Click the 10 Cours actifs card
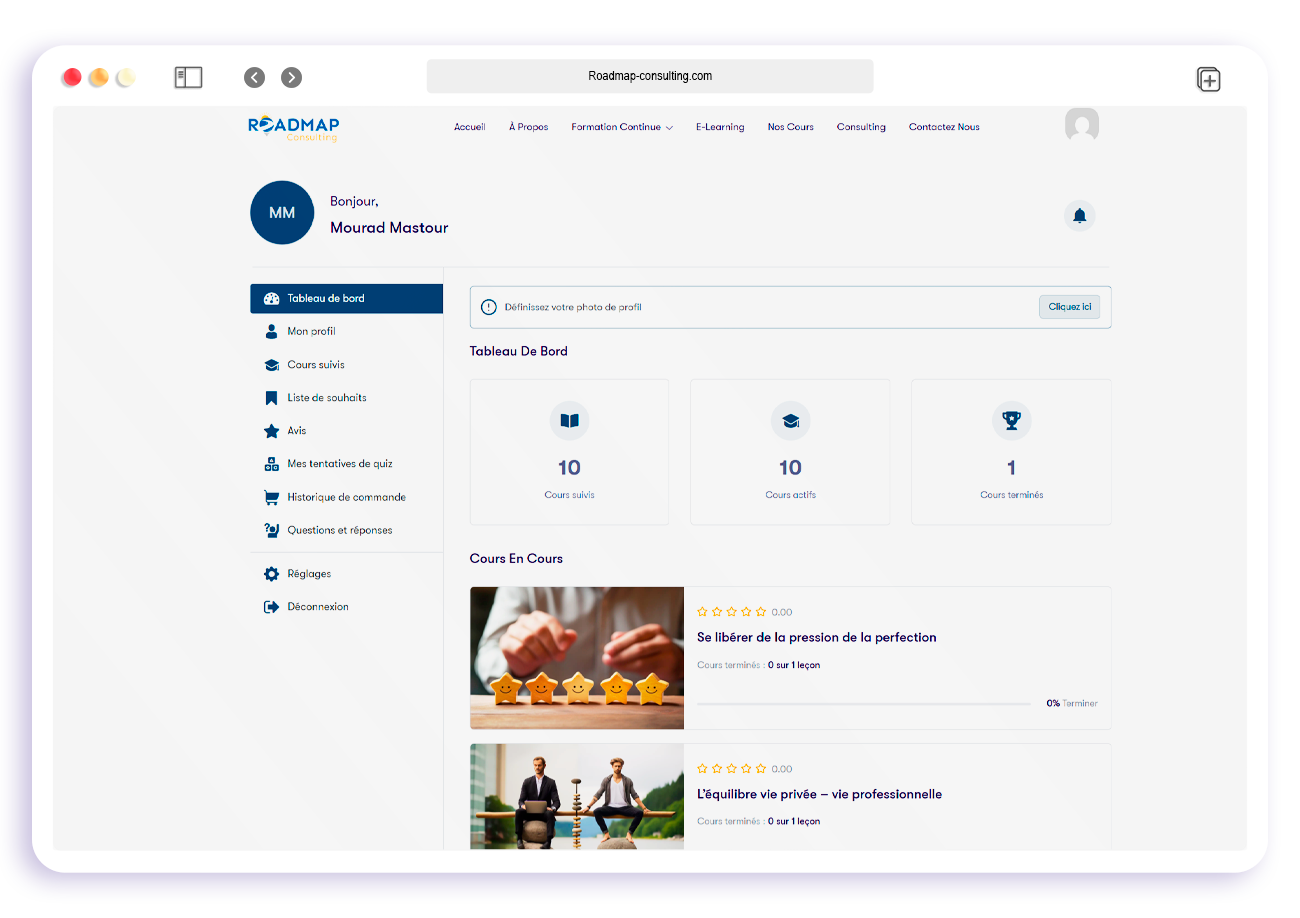 pyautogui.click(x=790, y=452)
